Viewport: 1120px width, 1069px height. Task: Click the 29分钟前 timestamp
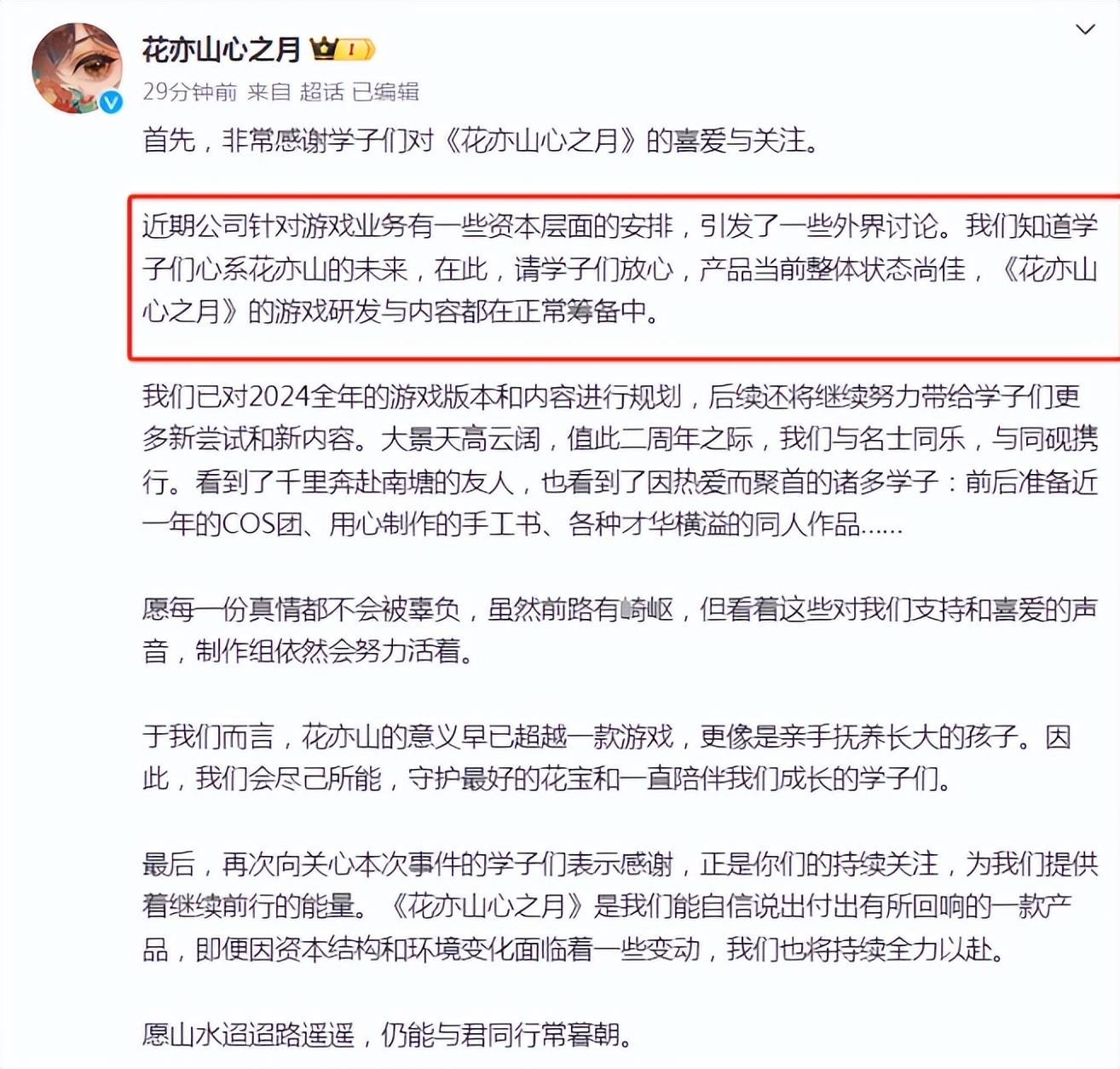pyautogui.click(x=189, y=91)
